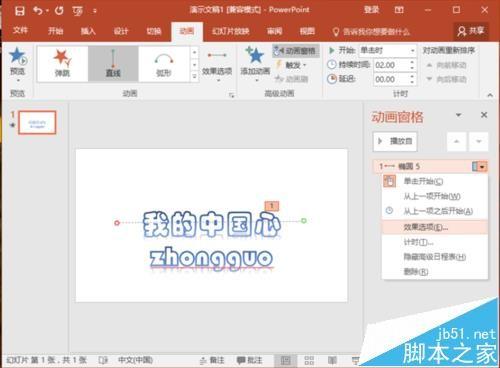Open the 效果选项 ribbon dropdown

217,66
